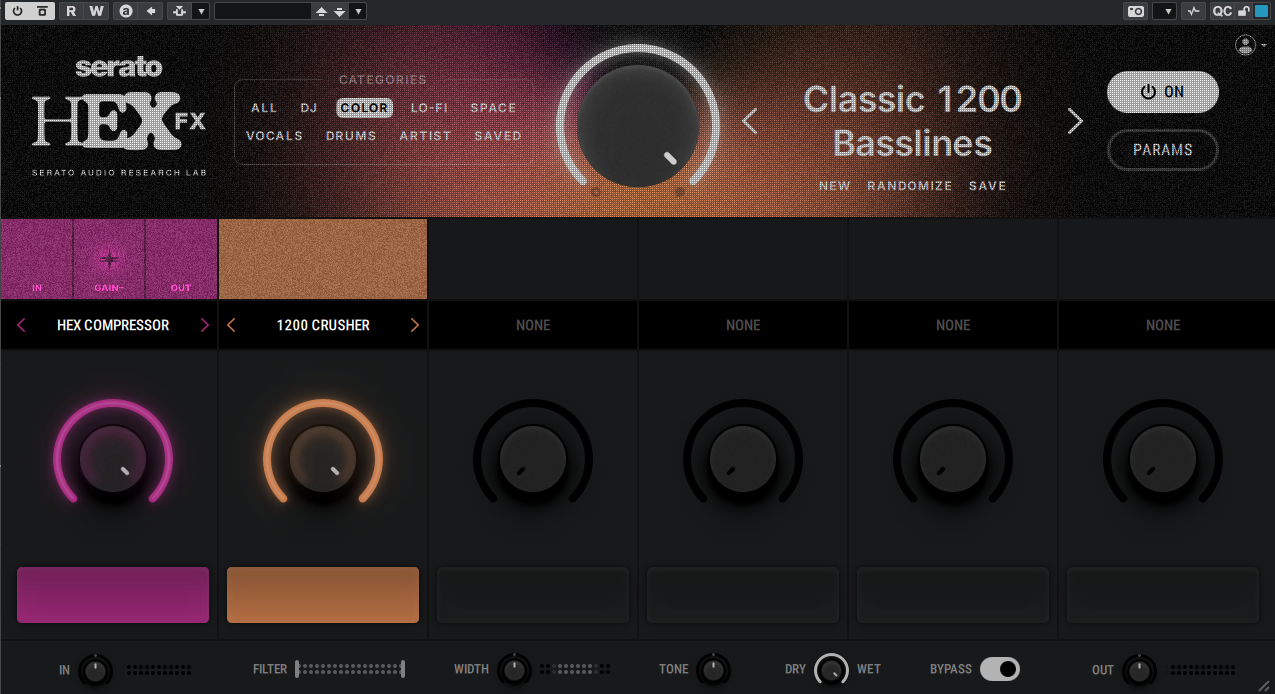Image resolution: width=1275 pixels, height=694 pixels.
Task: Click the WIDTH knob
Action: click(x=514, y=670)
